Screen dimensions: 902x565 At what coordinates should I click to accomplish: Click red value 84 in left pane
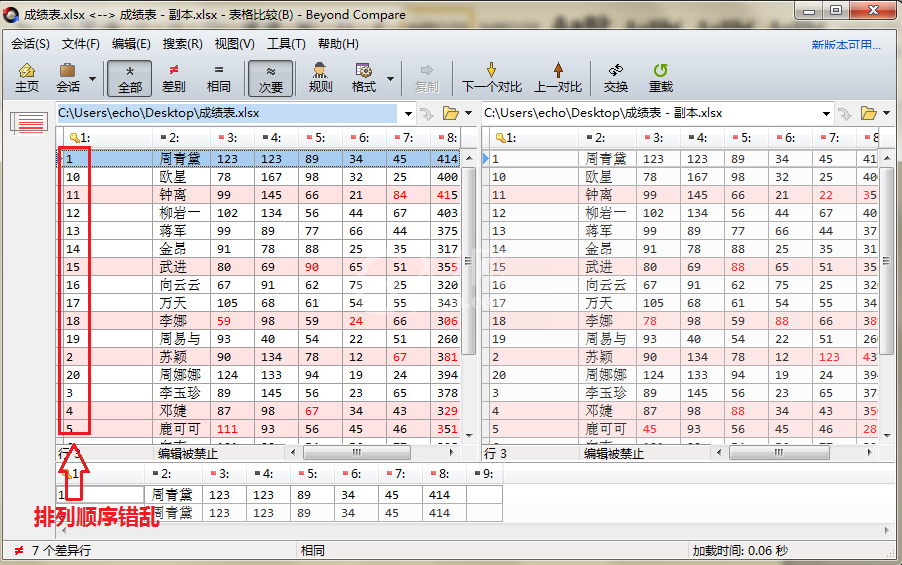pos(400,195)
